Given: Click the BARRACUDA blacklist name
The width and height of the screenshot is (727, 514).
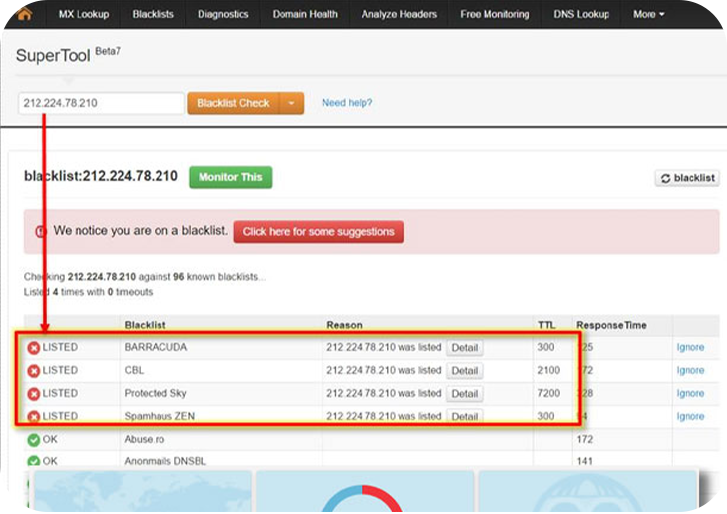Looking at the screenshot, I should point(156,347).
